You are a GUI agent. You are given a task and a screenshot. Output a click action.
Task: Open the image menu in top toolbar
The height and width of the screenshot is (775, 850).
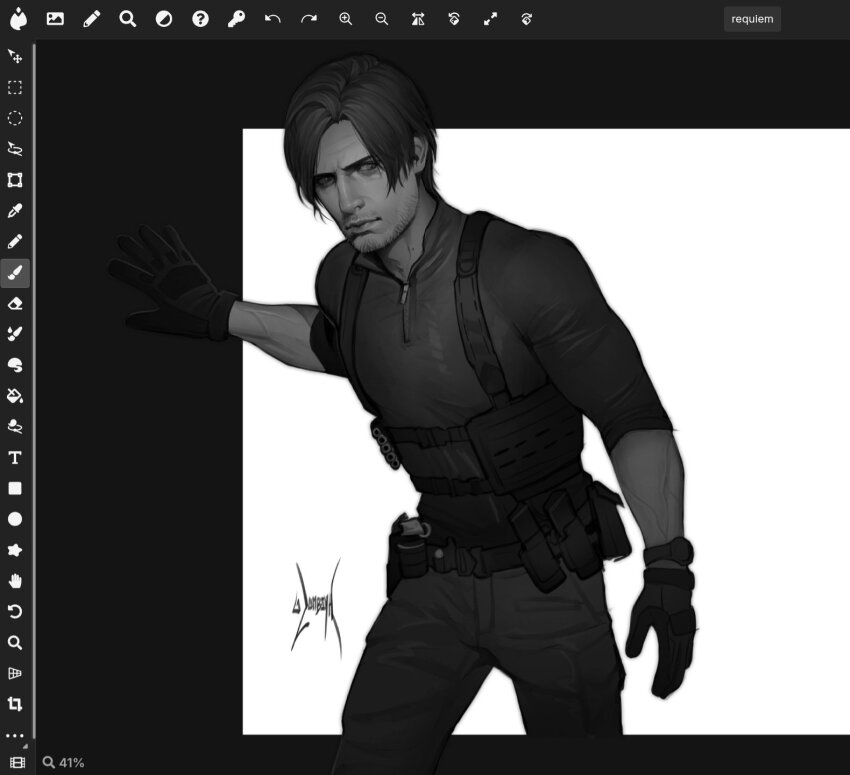point(55,19)
